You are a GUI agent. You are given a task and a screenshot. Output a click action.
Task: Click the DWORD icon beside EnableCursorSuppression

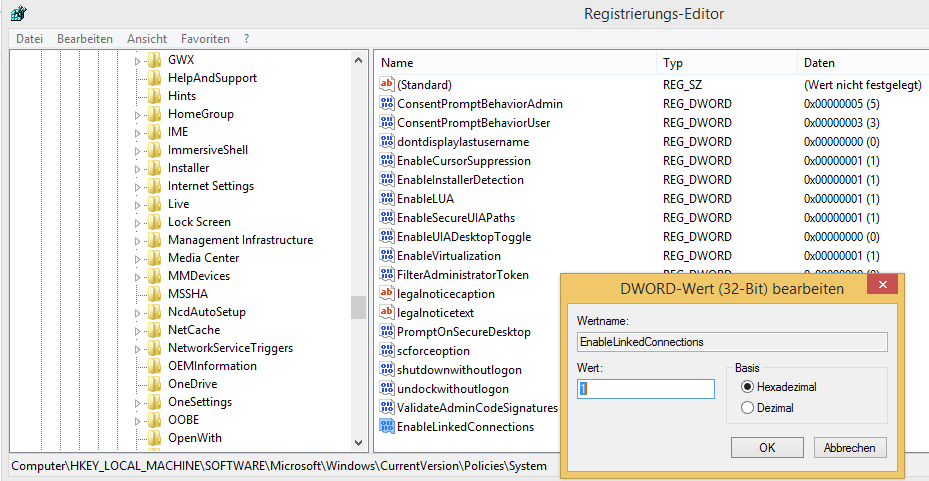pos(387,161)
